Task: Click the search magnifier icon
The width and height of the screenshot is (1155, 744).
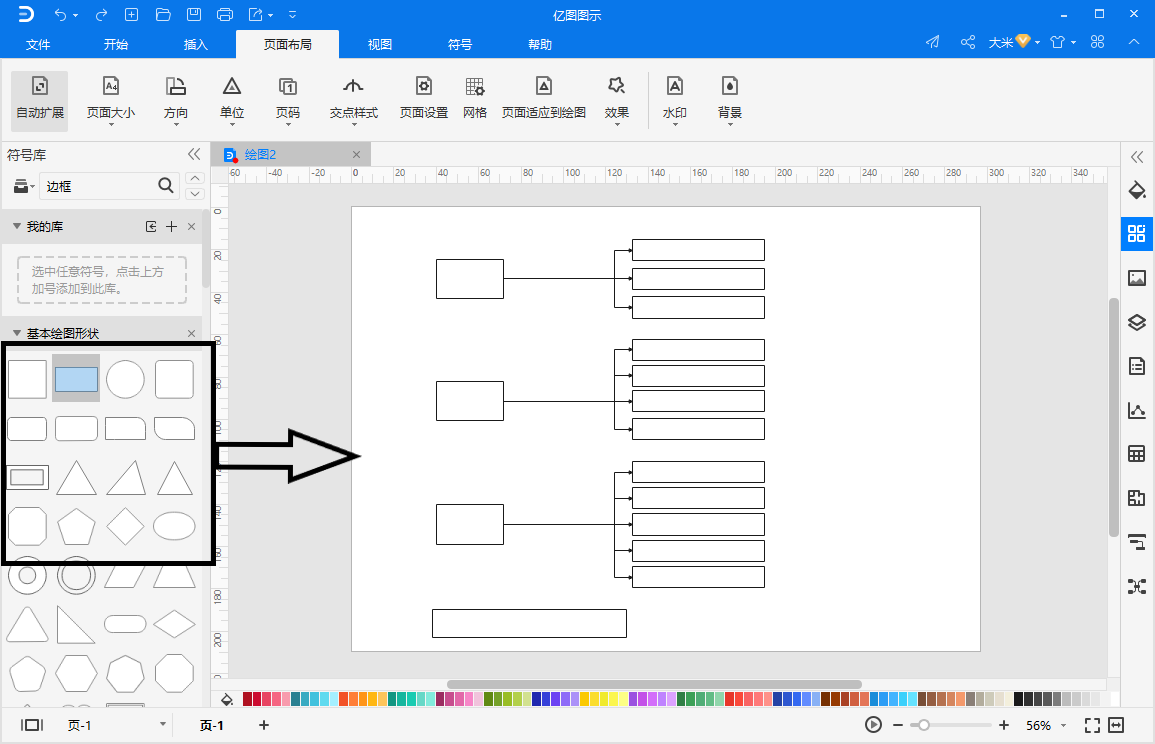Action: point(166,186)
